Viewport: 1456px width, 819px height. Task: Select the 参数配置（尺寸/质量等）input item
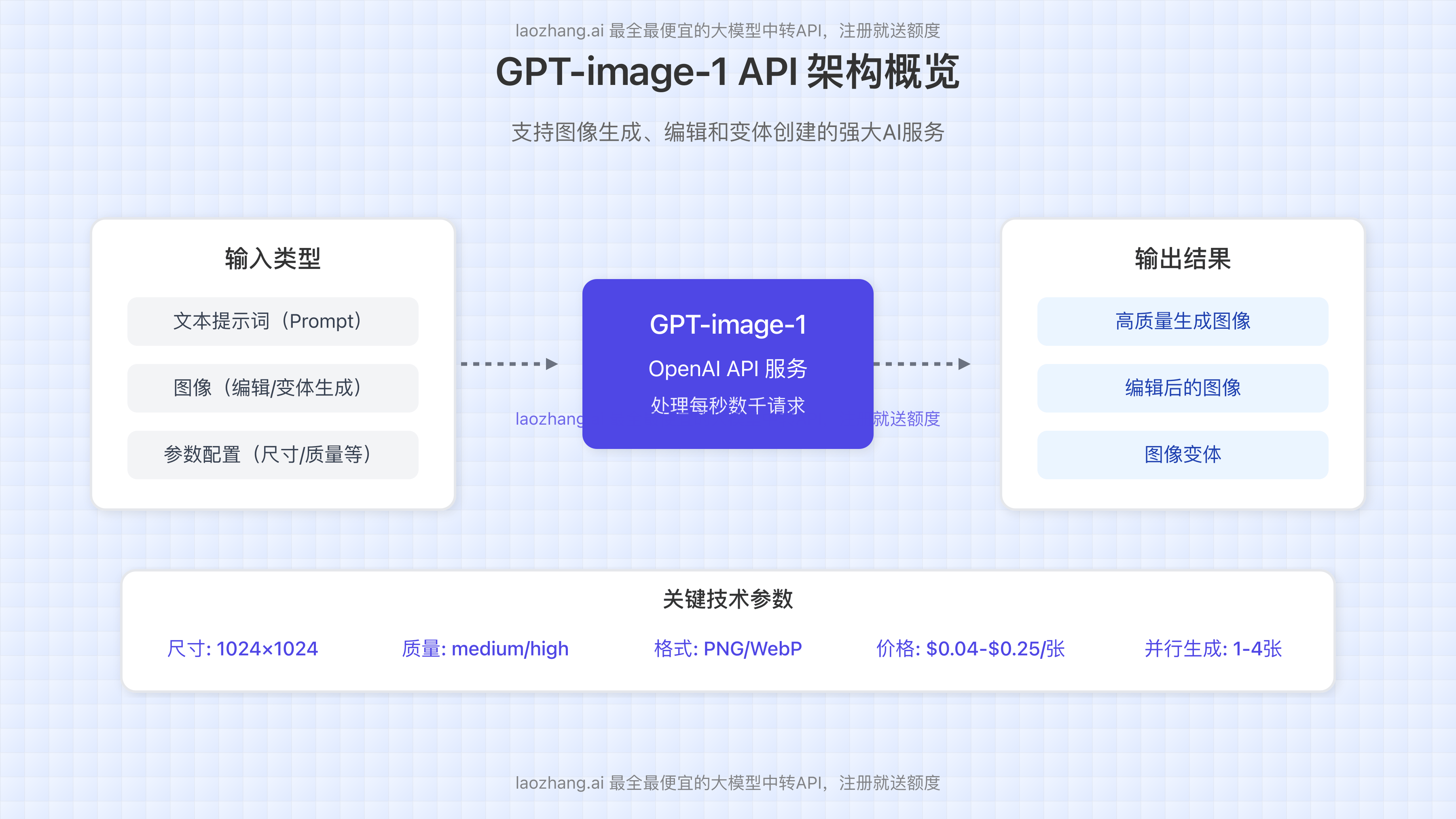(273, 455)
